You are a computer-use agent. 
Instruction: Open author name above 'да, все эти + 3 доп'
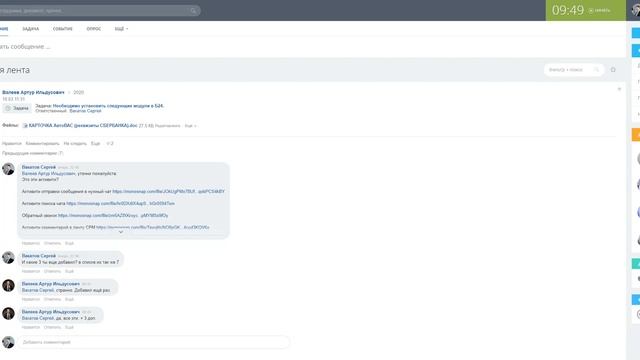tap(51, 312)
